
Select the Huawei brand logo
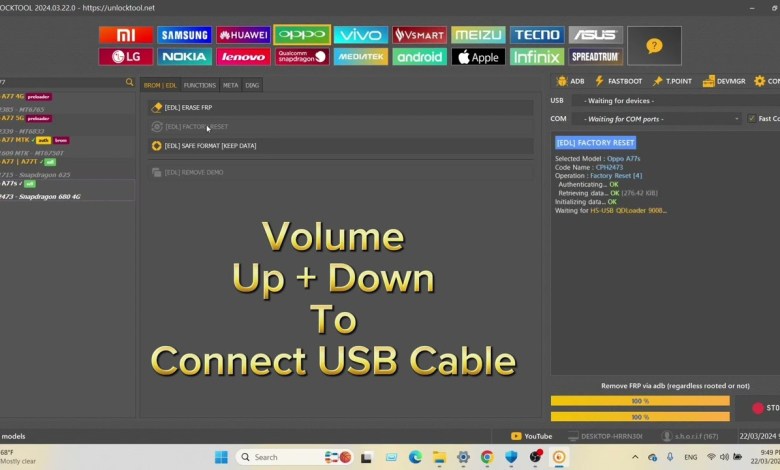click(x=243, y=35)
